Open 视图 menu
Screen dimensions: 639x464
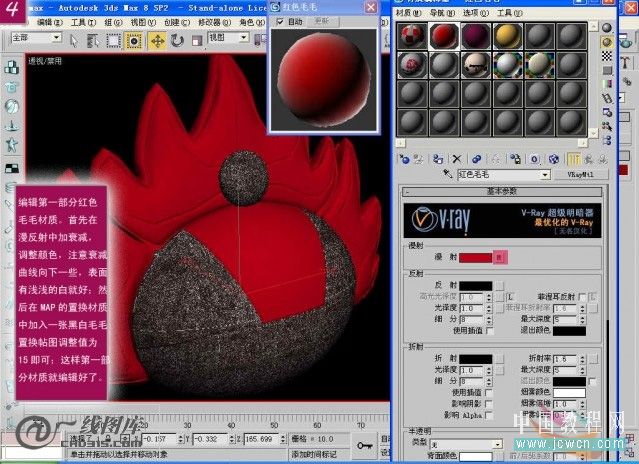pos(143,22)
